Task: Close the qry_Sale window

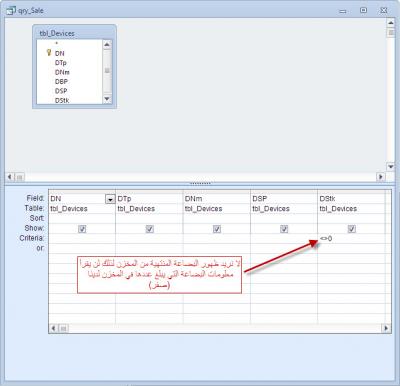Action: (384, 10)
